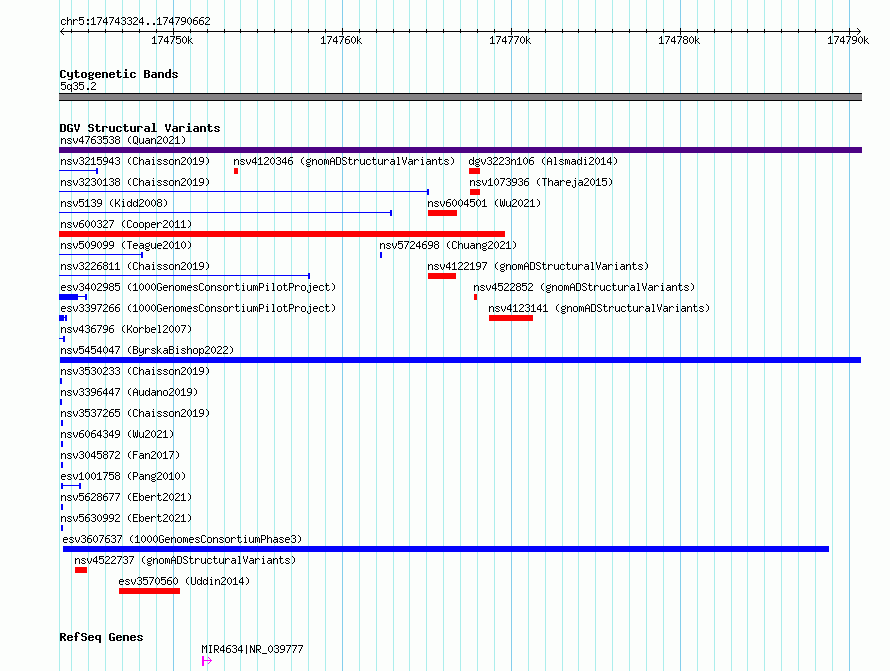890x671 pixels.
Task: Open the MIR4634|NR_039777 gene label
Action: tap(253, 649)
